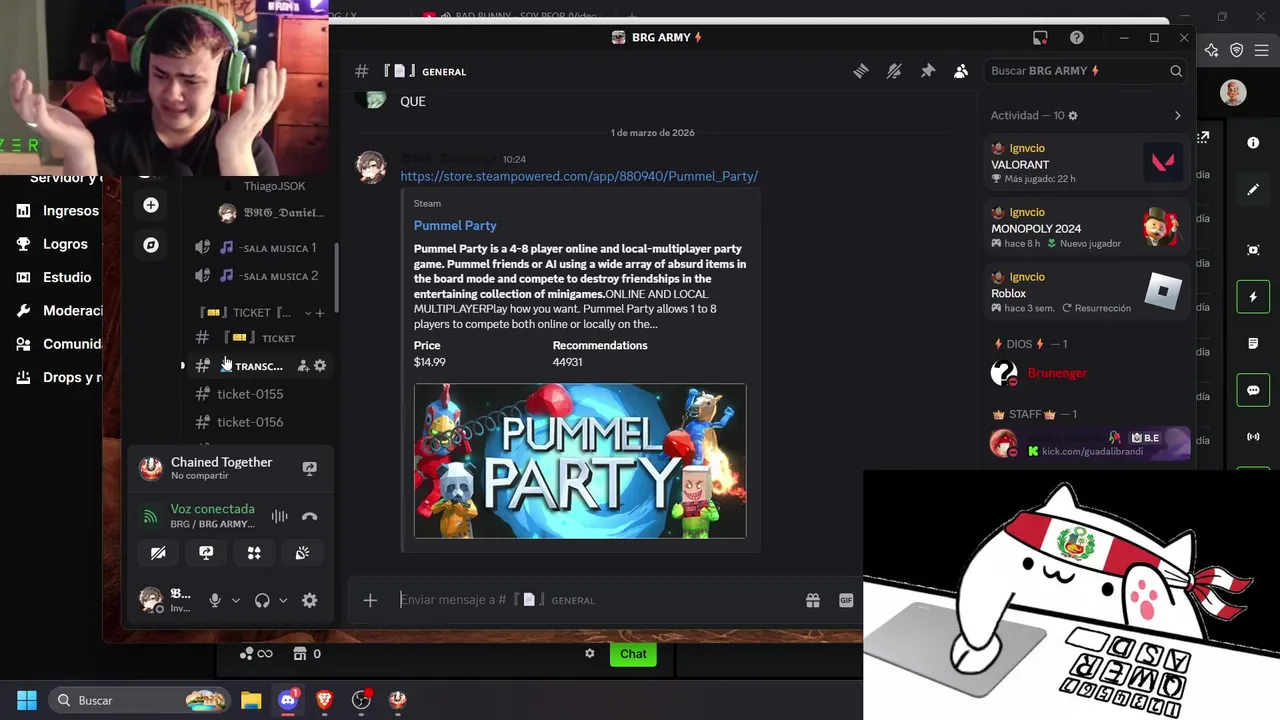Open Ignvcio's VALORANT activity card
Viewport: 1280px width, 720px height.
click(x=1086, y=163)
